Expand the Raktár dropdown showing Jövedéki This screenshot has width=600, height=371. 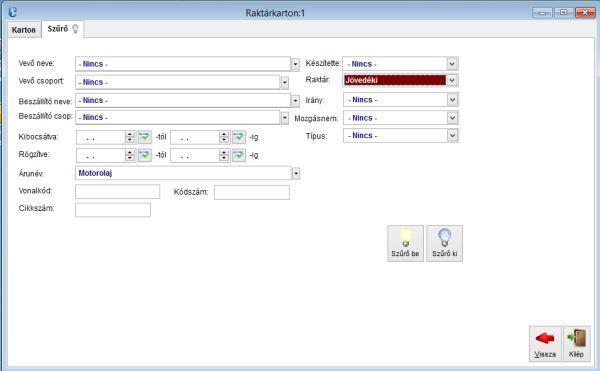pos(452,80)
